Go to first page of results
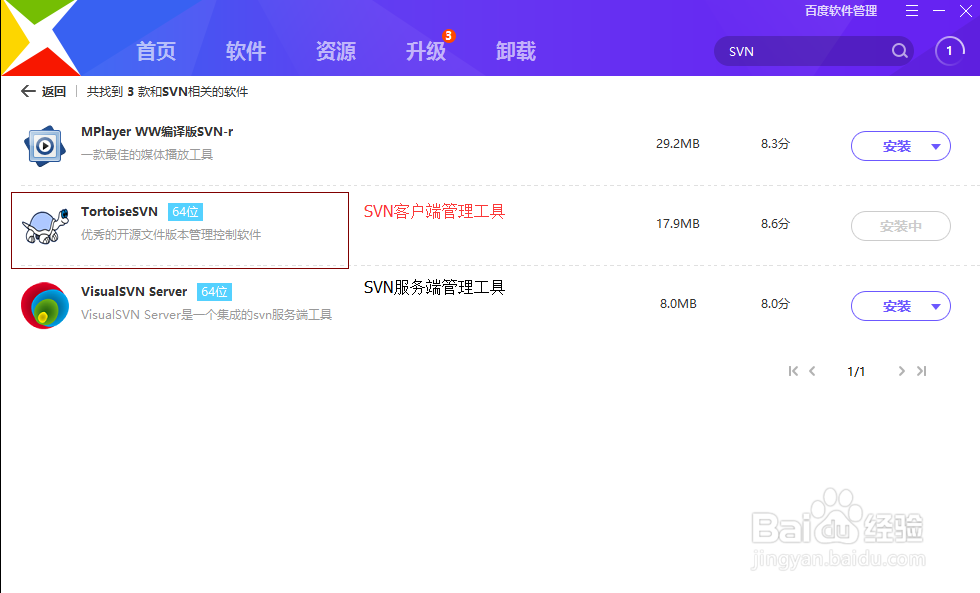Screen dimensions: 980x593 pyautogui.click(x=793, y=371)
